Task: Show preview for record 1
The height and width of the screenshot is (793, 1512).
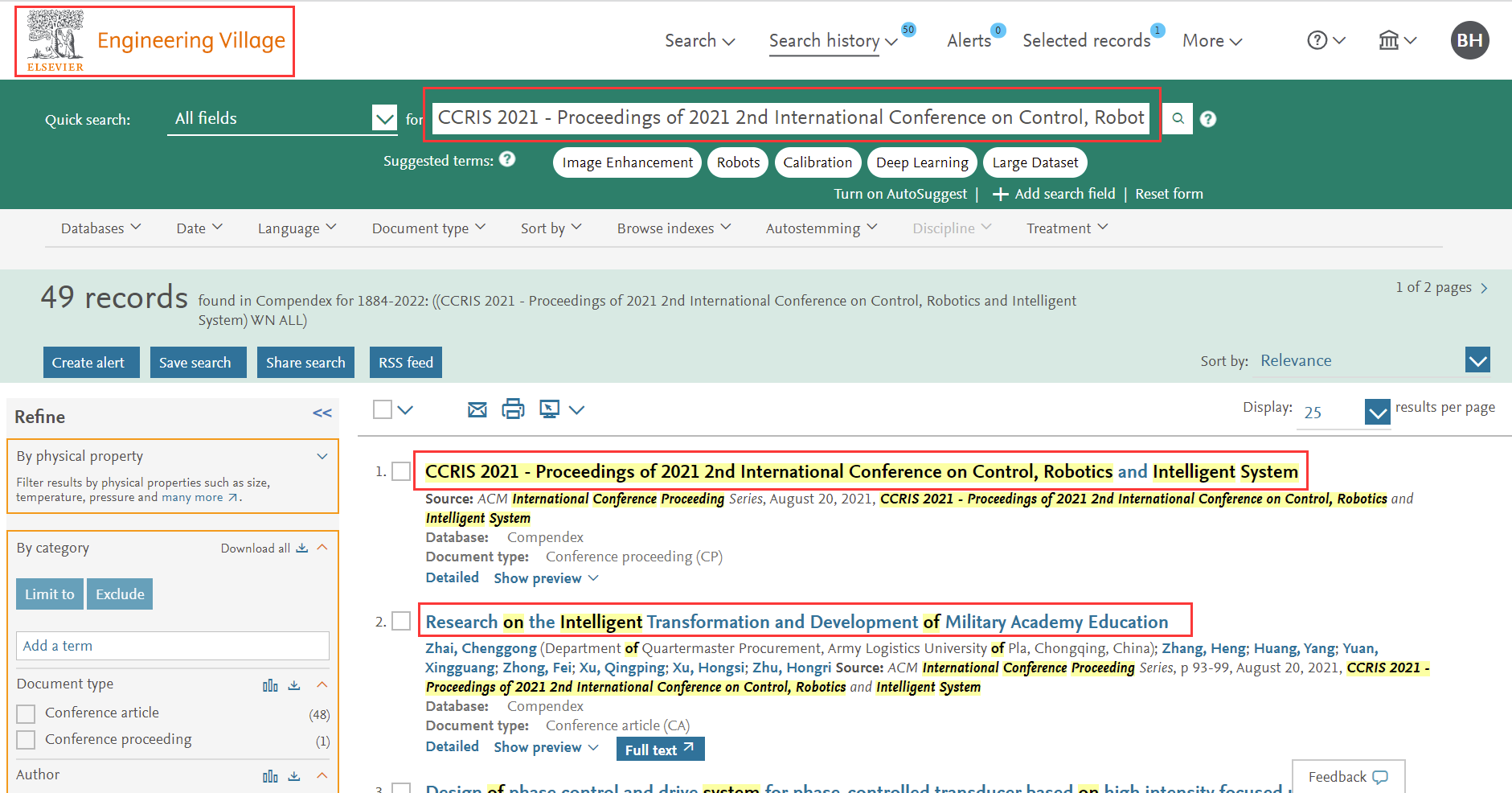Action: pos(546,578)
